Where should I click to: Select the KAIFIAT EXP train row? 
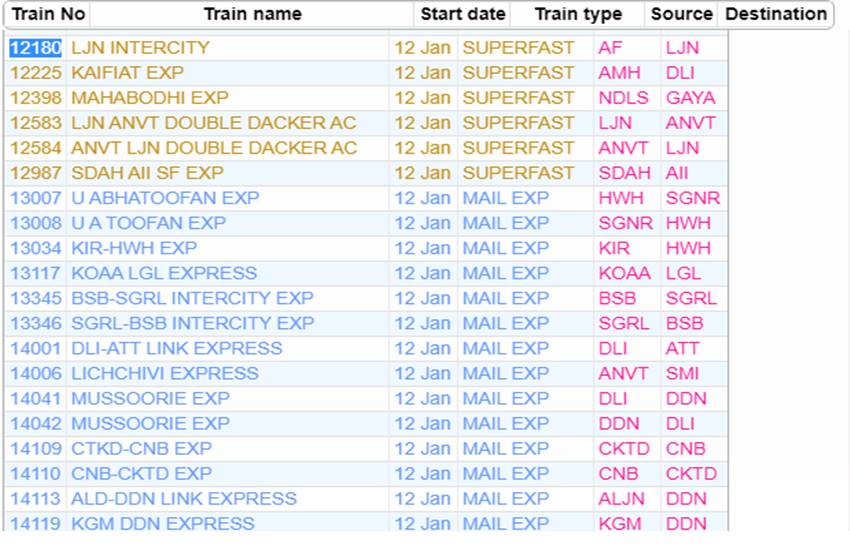tap(127, 73)
